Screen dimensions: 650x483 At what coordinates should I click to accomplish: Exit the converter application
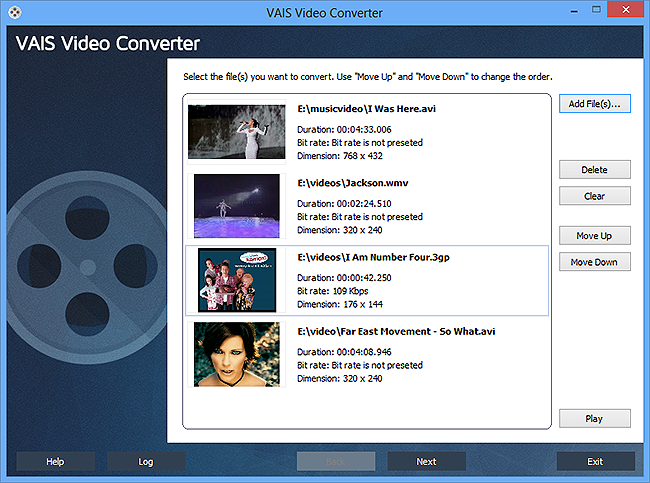coord(595,461)
